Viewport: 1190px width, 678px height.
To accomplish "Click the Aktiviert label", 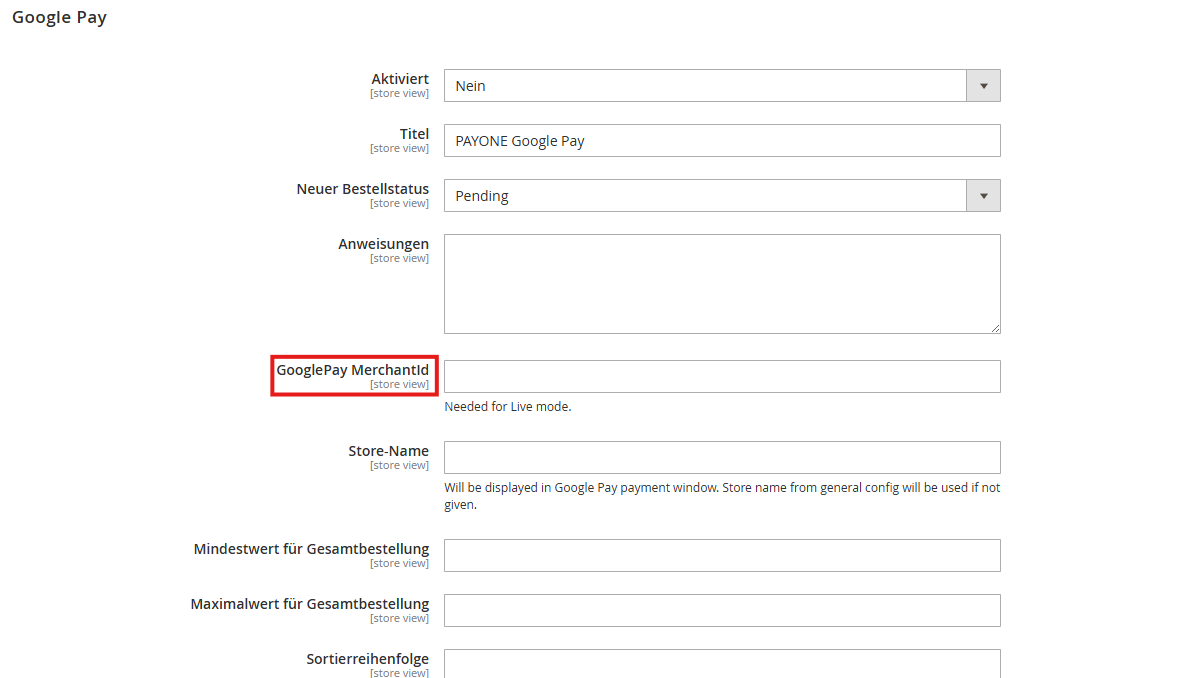I will point(400,79).
